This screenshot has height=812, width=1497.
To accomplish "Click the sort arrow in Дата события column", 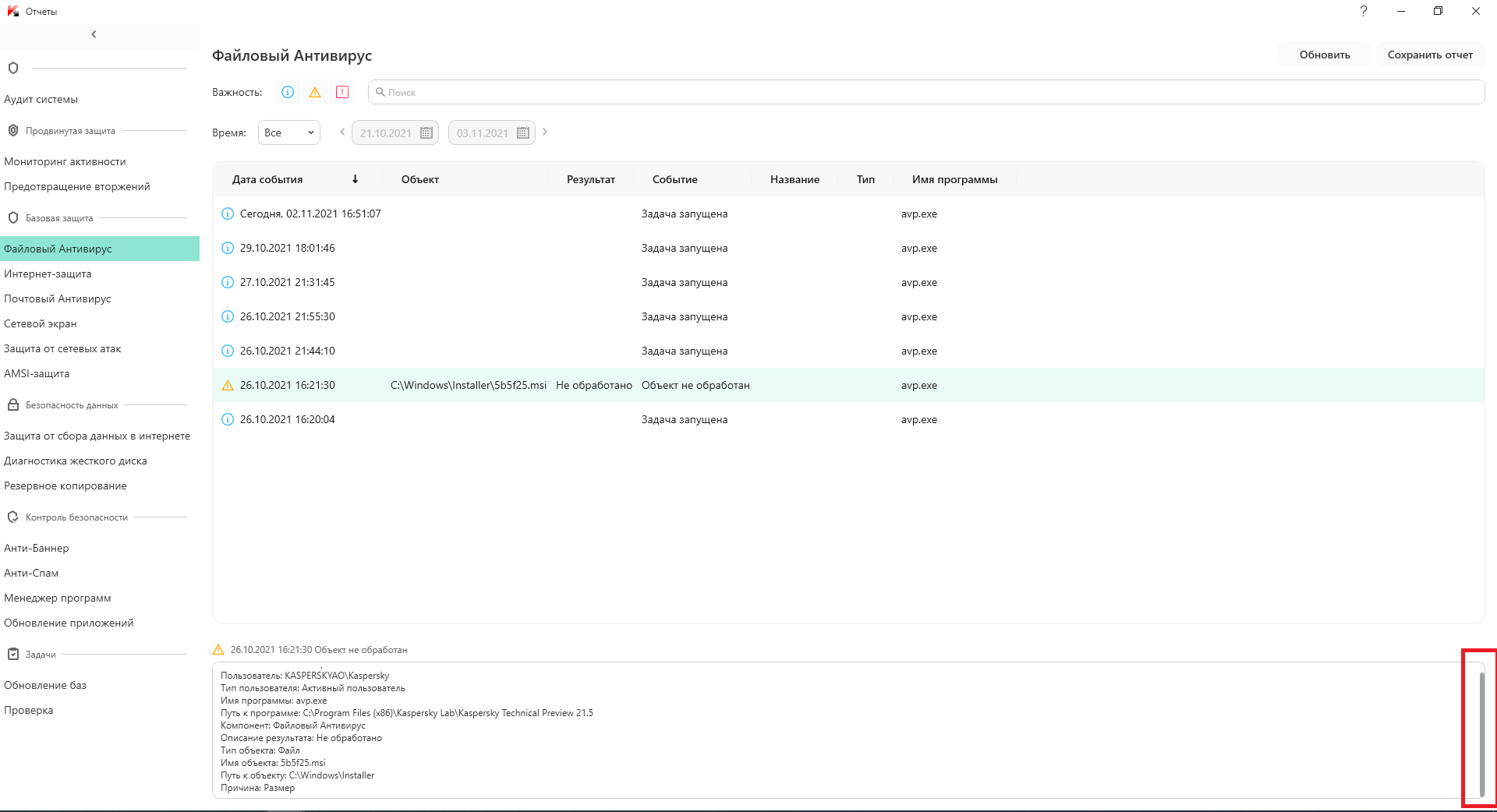I will [355, 179].
